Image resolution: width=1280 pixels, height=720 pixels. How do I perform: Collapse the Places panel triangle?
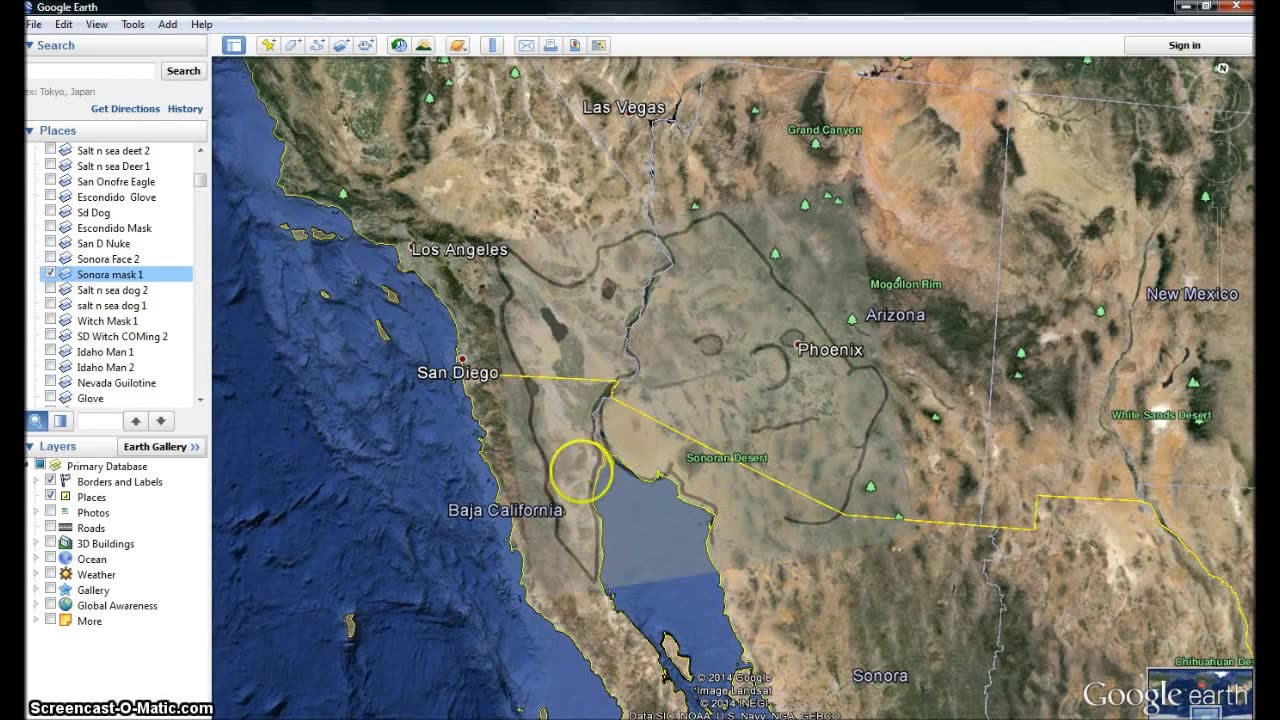30,131
